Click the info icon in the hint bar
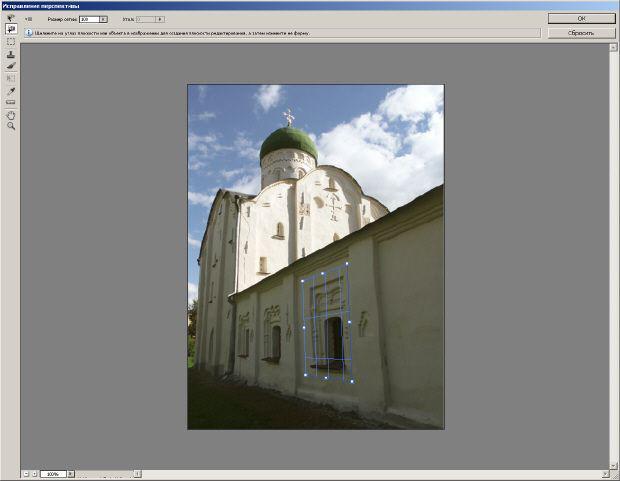The width and height of the screenshot is (620, 481). point(29,33)
